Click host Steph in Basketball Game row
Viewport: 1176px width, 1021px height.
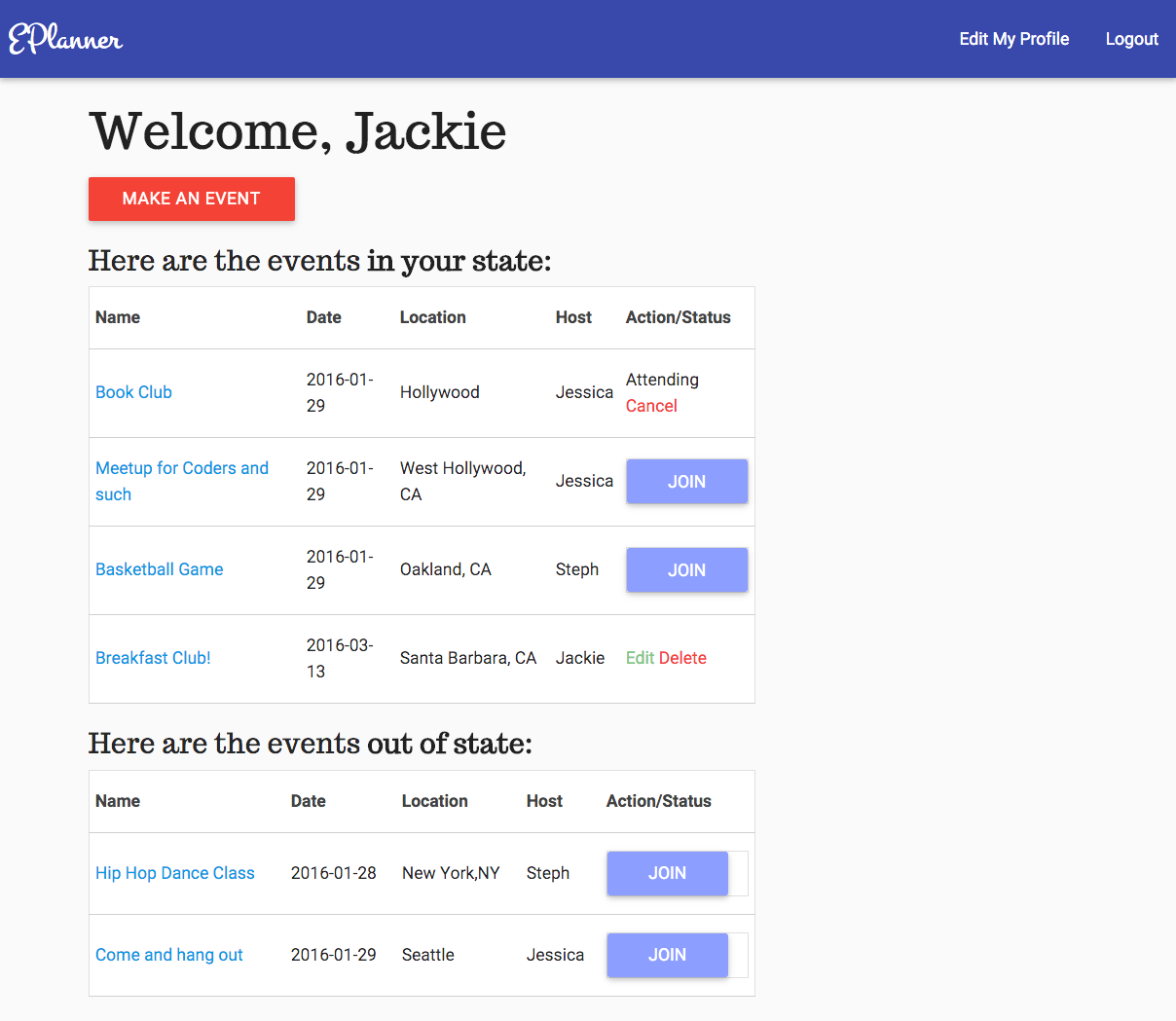[x=577, y=569]
